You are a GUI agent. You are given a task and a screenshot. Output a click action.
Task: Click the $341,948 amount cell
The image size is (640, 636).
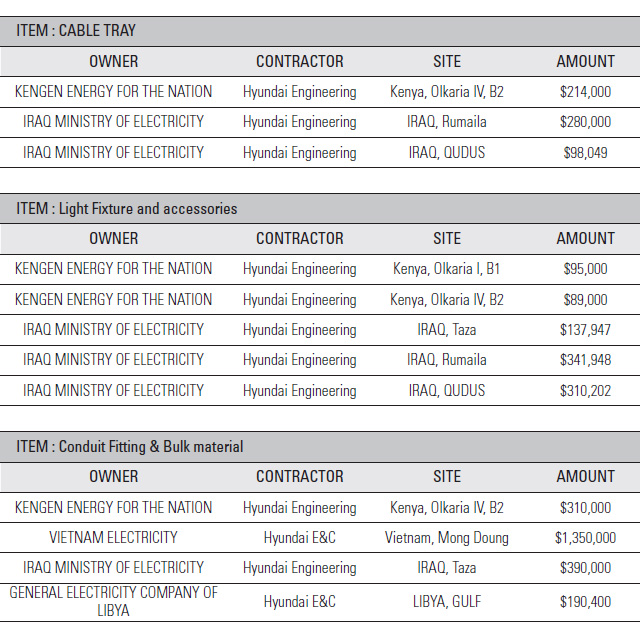[585, 360]
